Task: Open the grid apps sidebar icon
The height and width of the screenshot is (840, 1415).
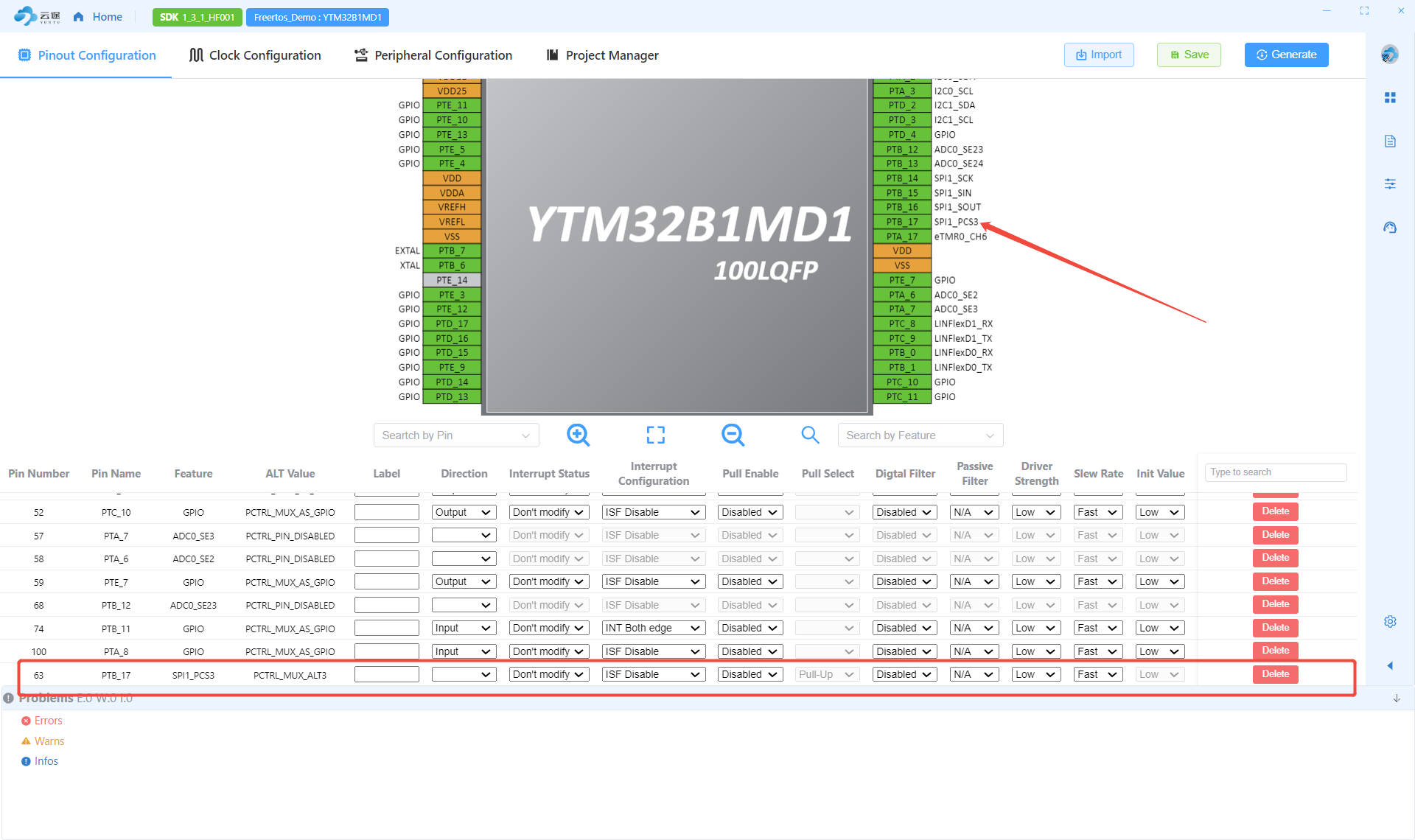Action: [1390, 98]
